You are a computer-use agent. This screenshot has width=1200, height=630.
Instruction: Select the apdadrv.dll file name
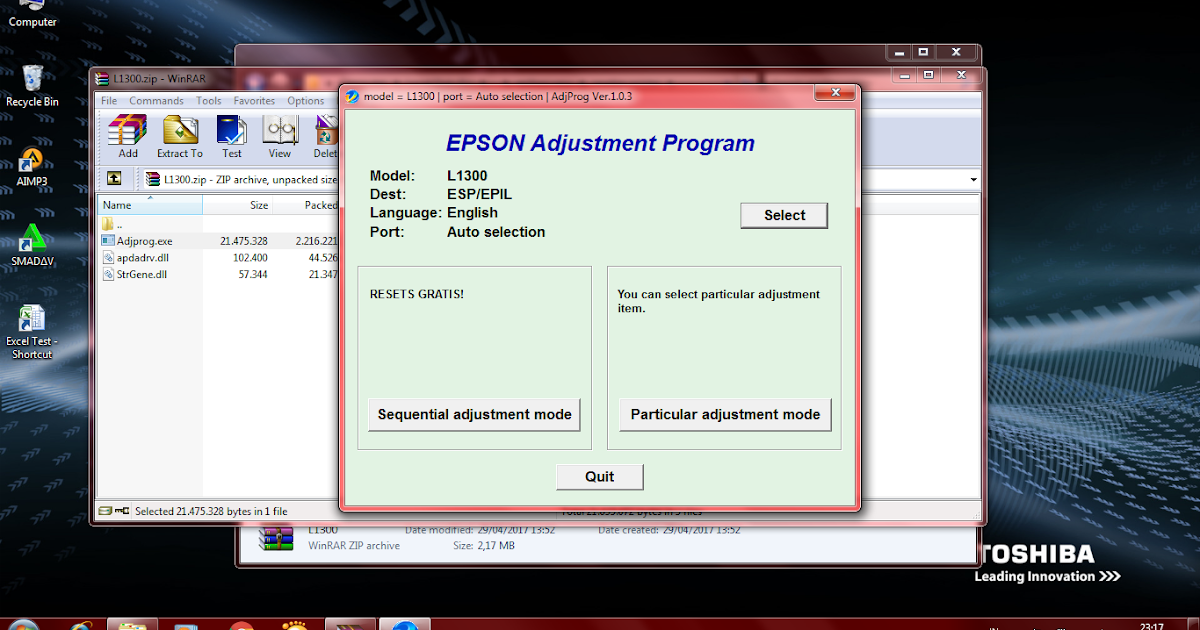tap(142, 257)
